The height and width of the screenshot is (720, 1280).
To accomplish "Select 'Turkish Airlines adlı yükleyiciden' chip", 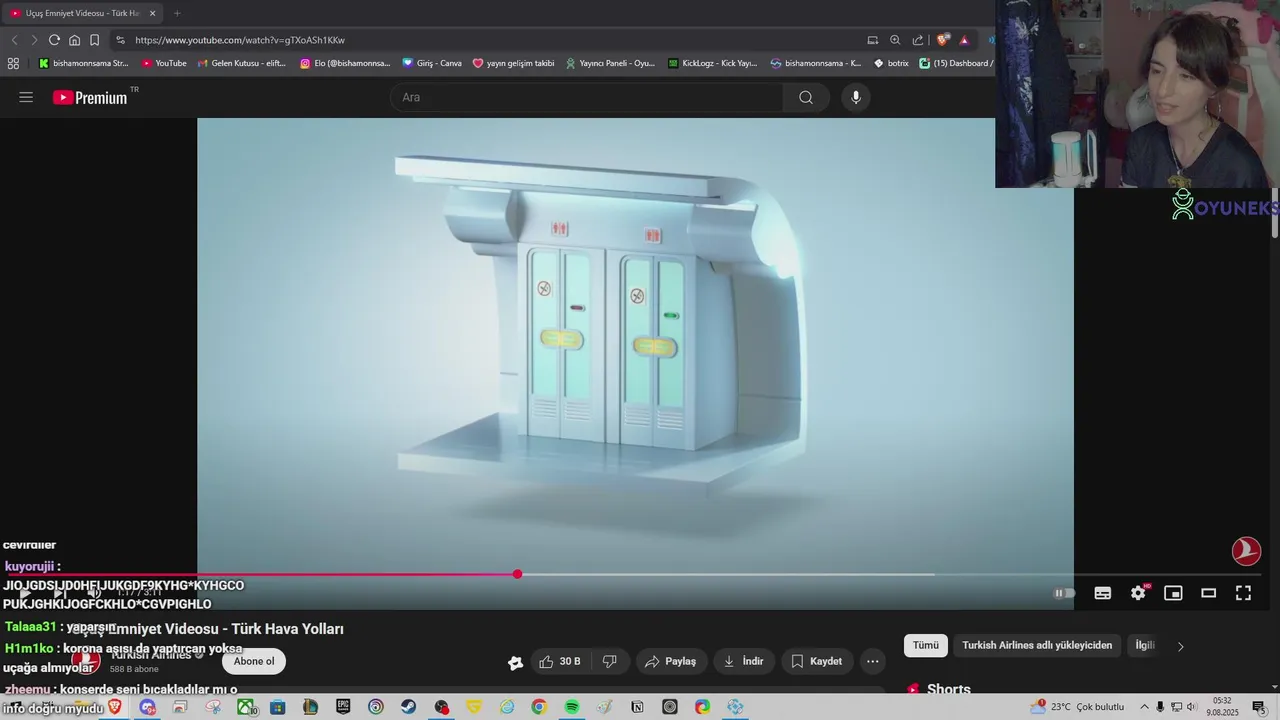I will (1037, 645).
